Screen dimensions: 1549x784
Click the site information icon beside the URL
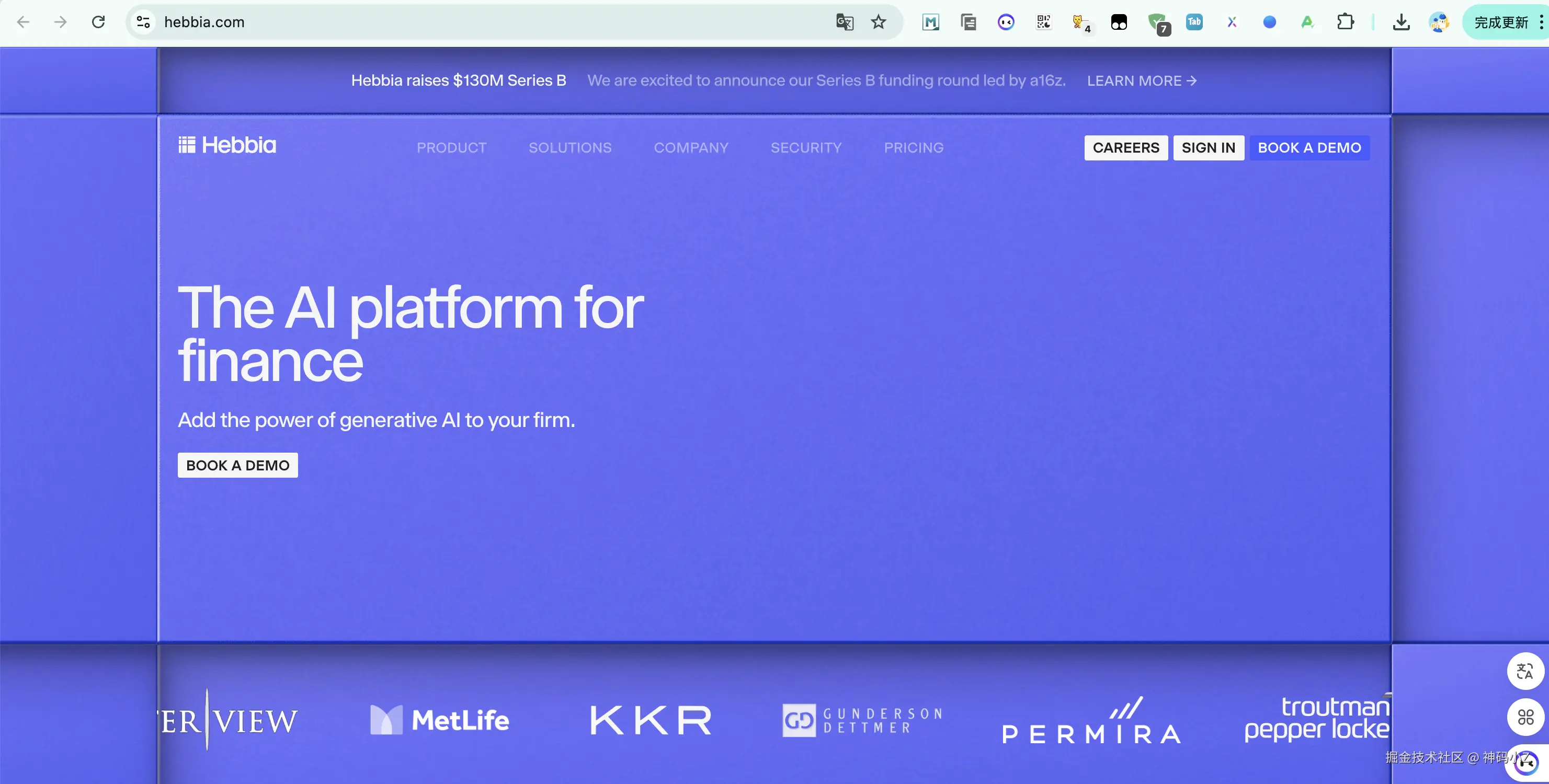pos(143,22)
